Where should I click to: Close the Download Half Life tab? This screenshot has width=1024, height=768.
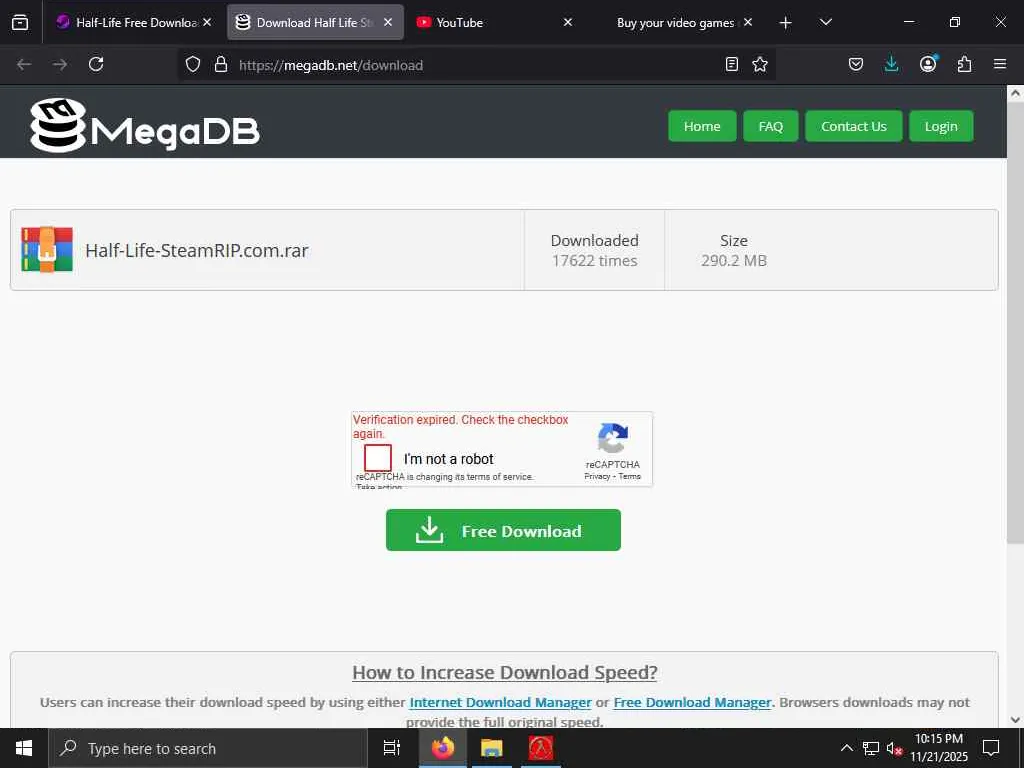(388, 22)
